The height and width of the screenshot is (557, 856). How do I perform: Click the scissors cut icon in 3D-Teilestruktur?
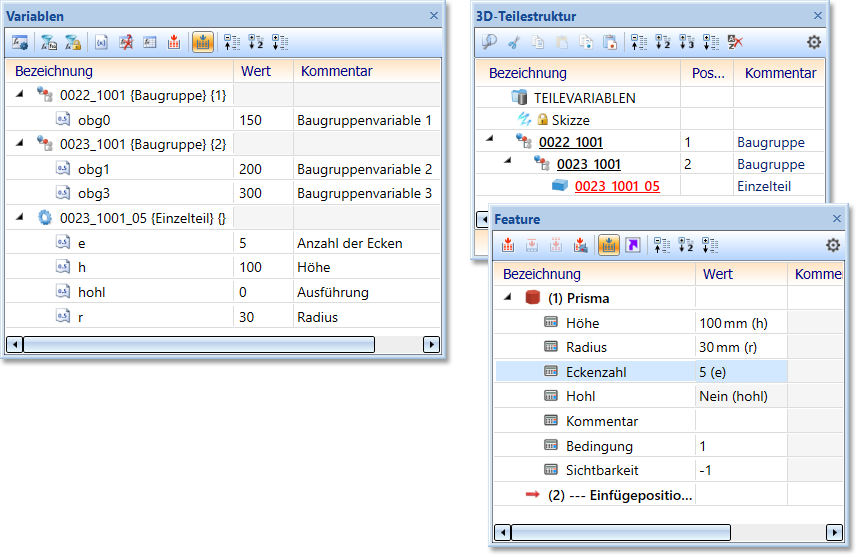pyautogui.click(x=514, y=42)
